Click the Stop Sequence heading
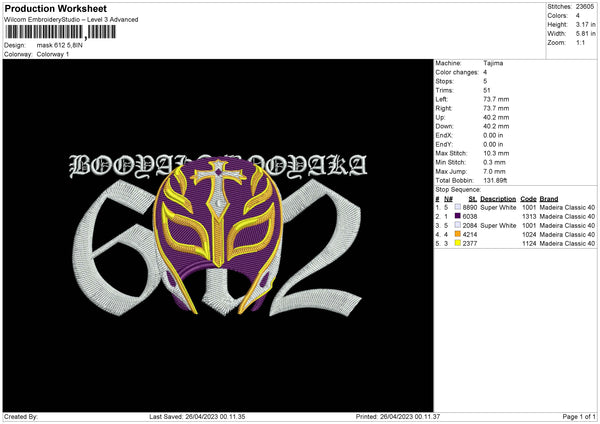The height and width of the screenshot is (424, 600). [x=458, y=189]
